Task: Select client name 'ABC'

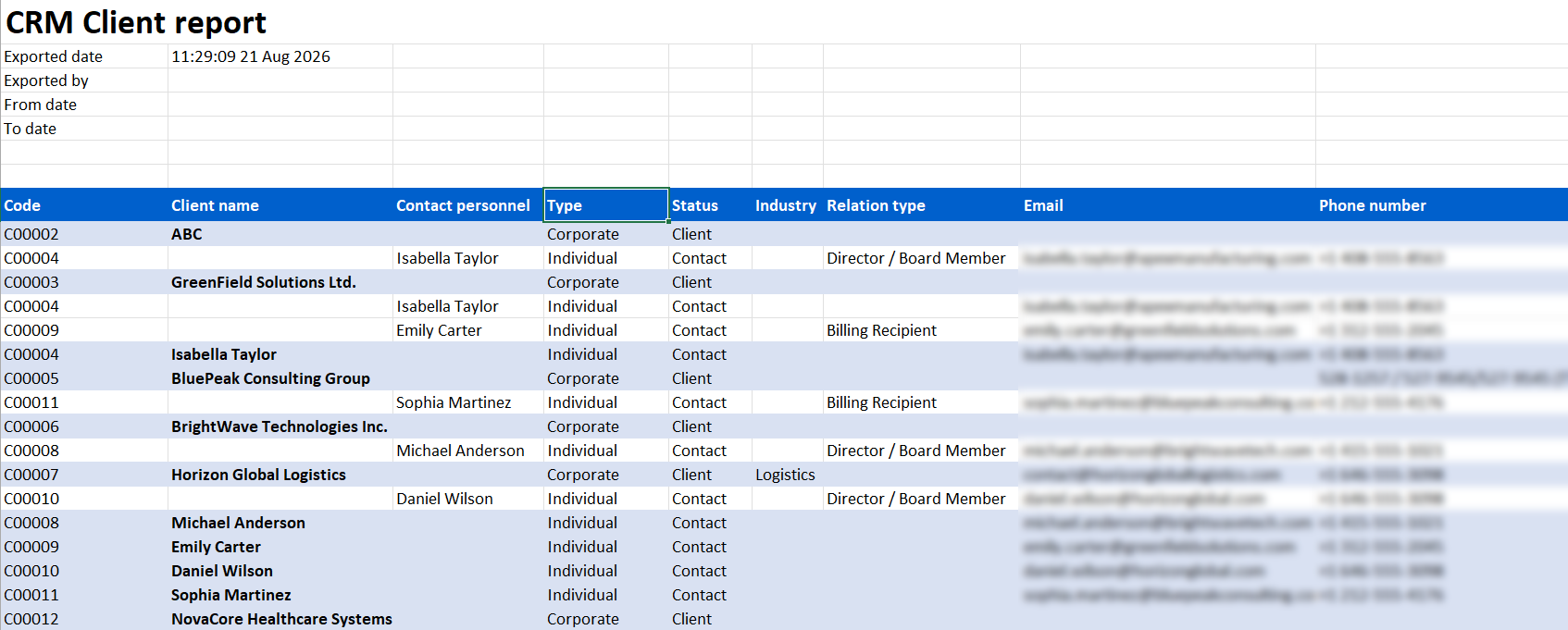Action: coord(187,234)
